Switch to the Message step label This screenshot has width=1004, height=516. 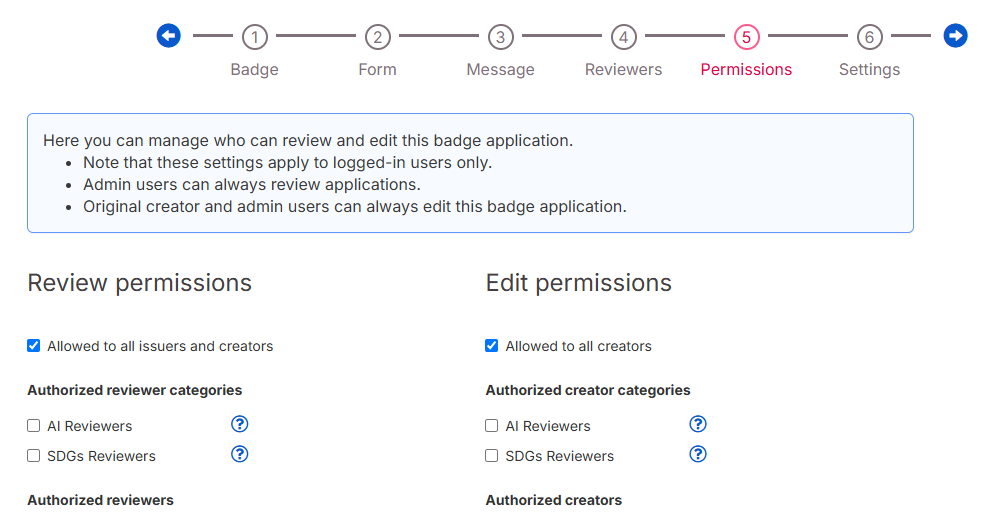[x=500, y=69]
